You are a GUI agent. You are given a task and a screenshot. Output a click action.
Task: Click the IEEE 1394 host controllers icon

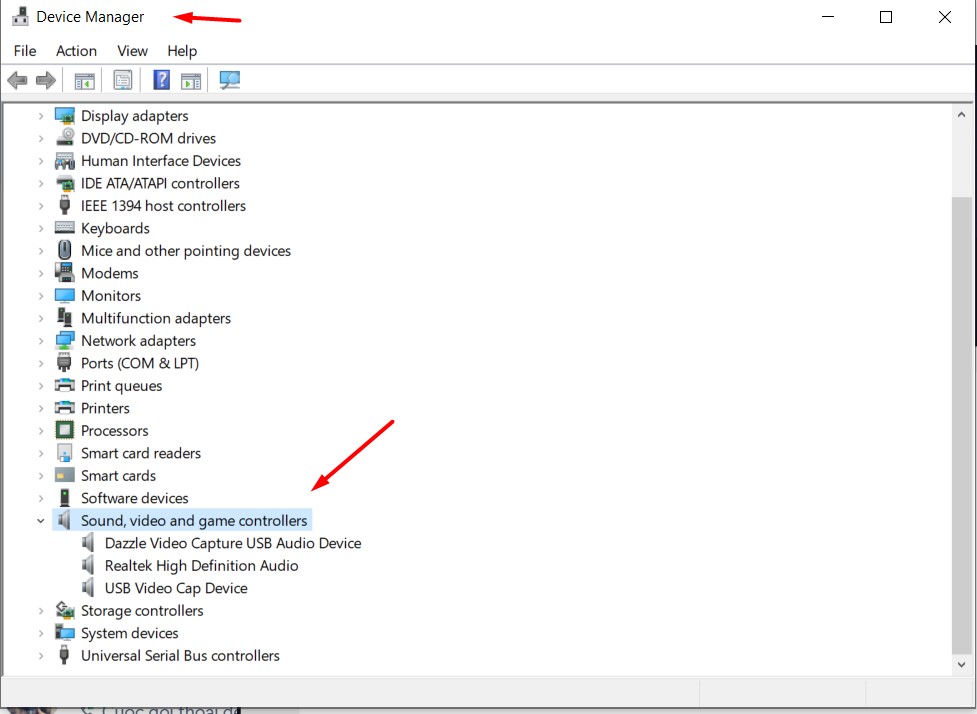[64, 206]
